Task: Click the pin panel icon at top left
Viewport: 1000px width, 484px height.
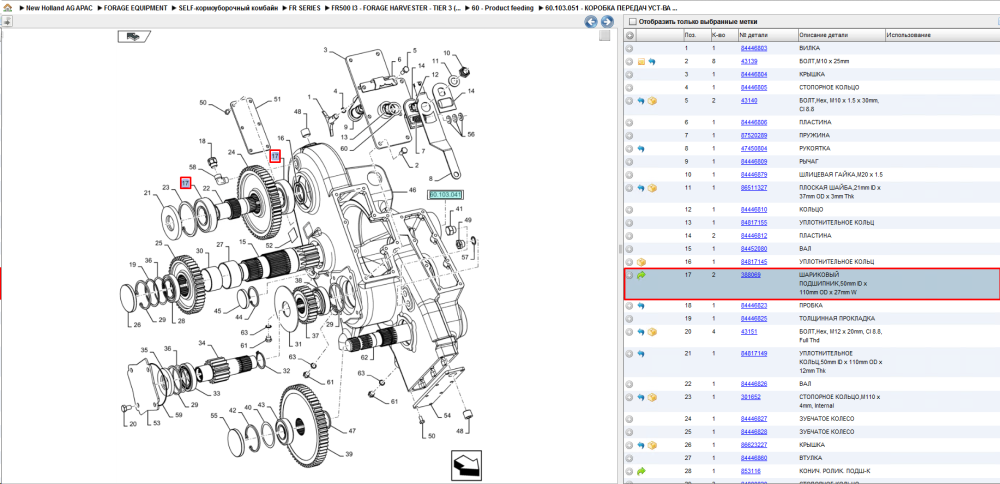Action: [x=6, y=22]
